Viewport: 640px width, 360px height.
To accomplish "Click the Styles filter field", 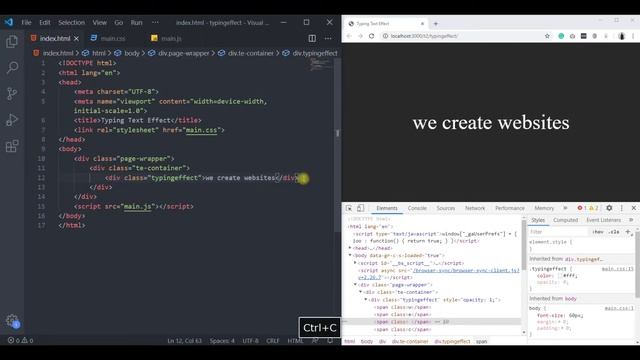I will [558, 232].
